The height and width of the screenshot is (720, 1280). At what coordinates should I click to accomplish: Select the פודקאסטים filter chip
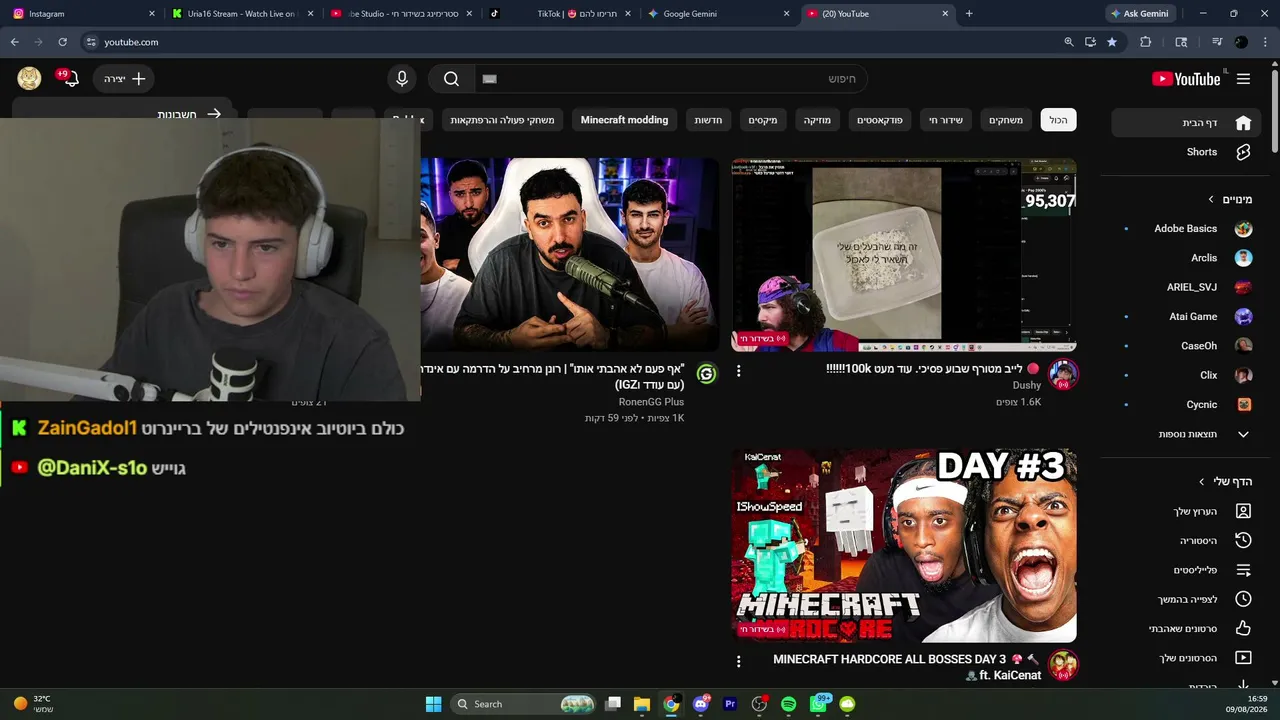(x=879, y=120)
